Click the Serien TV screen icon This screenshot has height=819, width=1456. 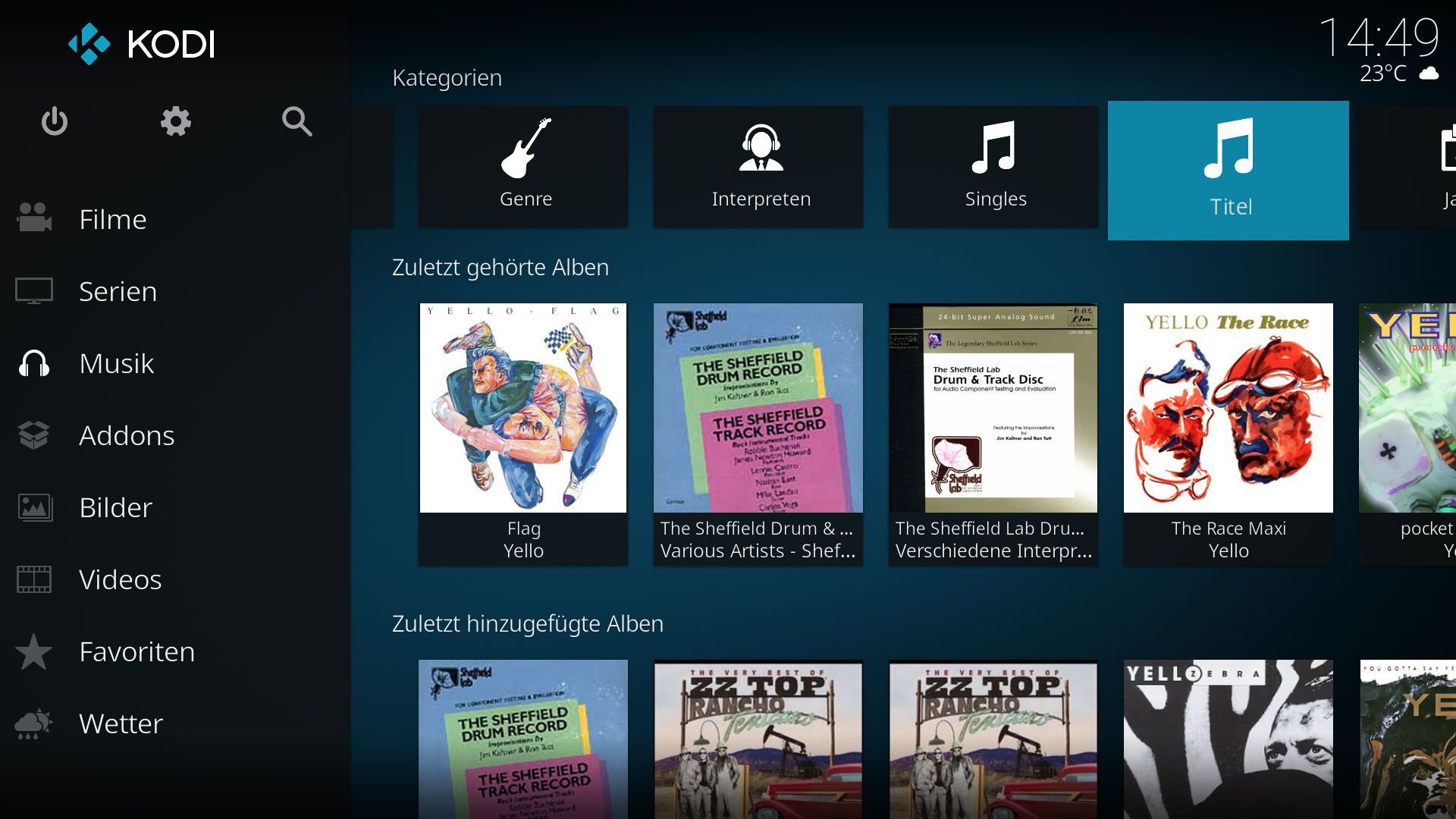[34, 291]
